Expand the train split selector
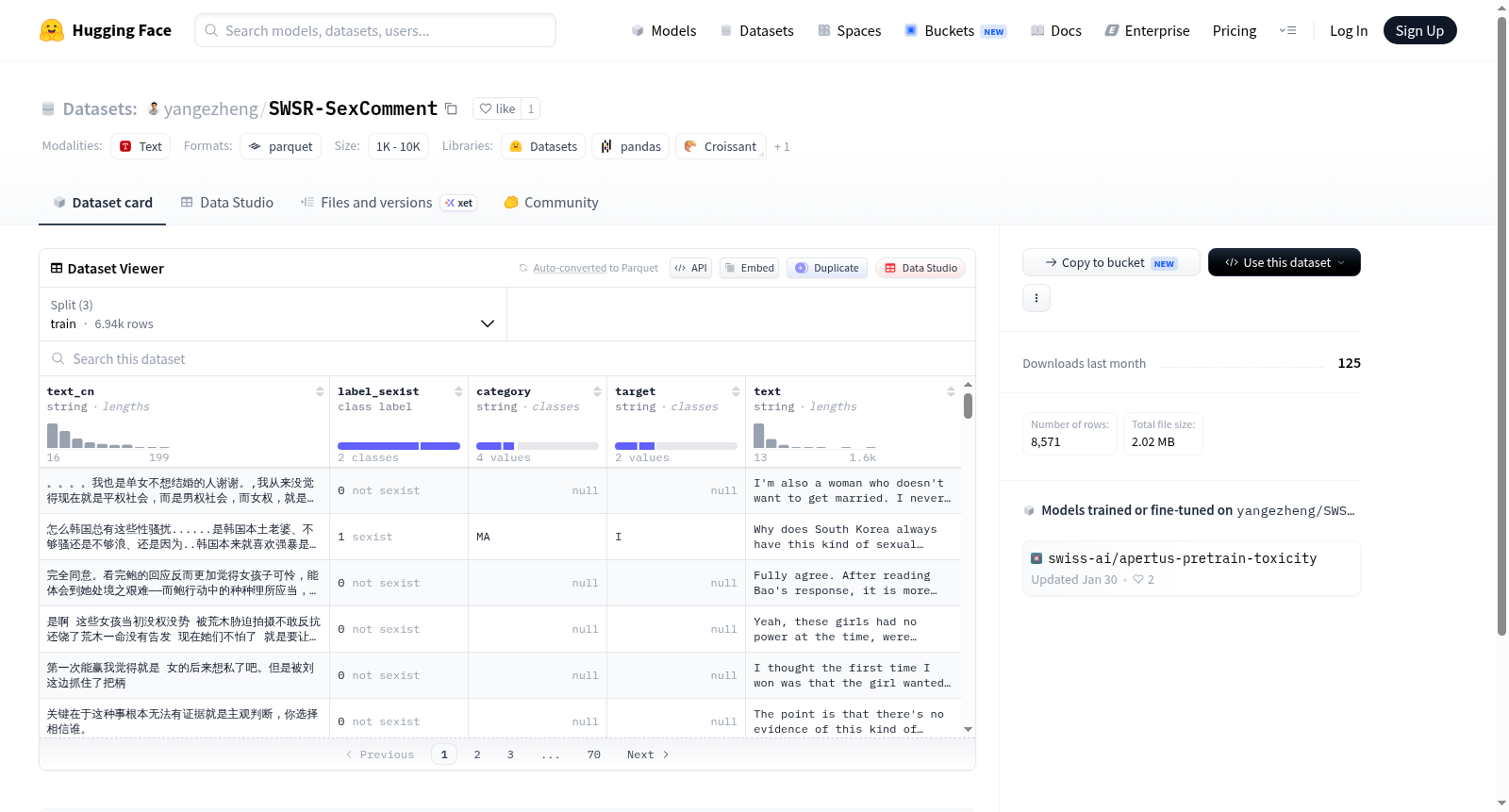This screenshot has height=812, width=1509. tap(274, 314)
